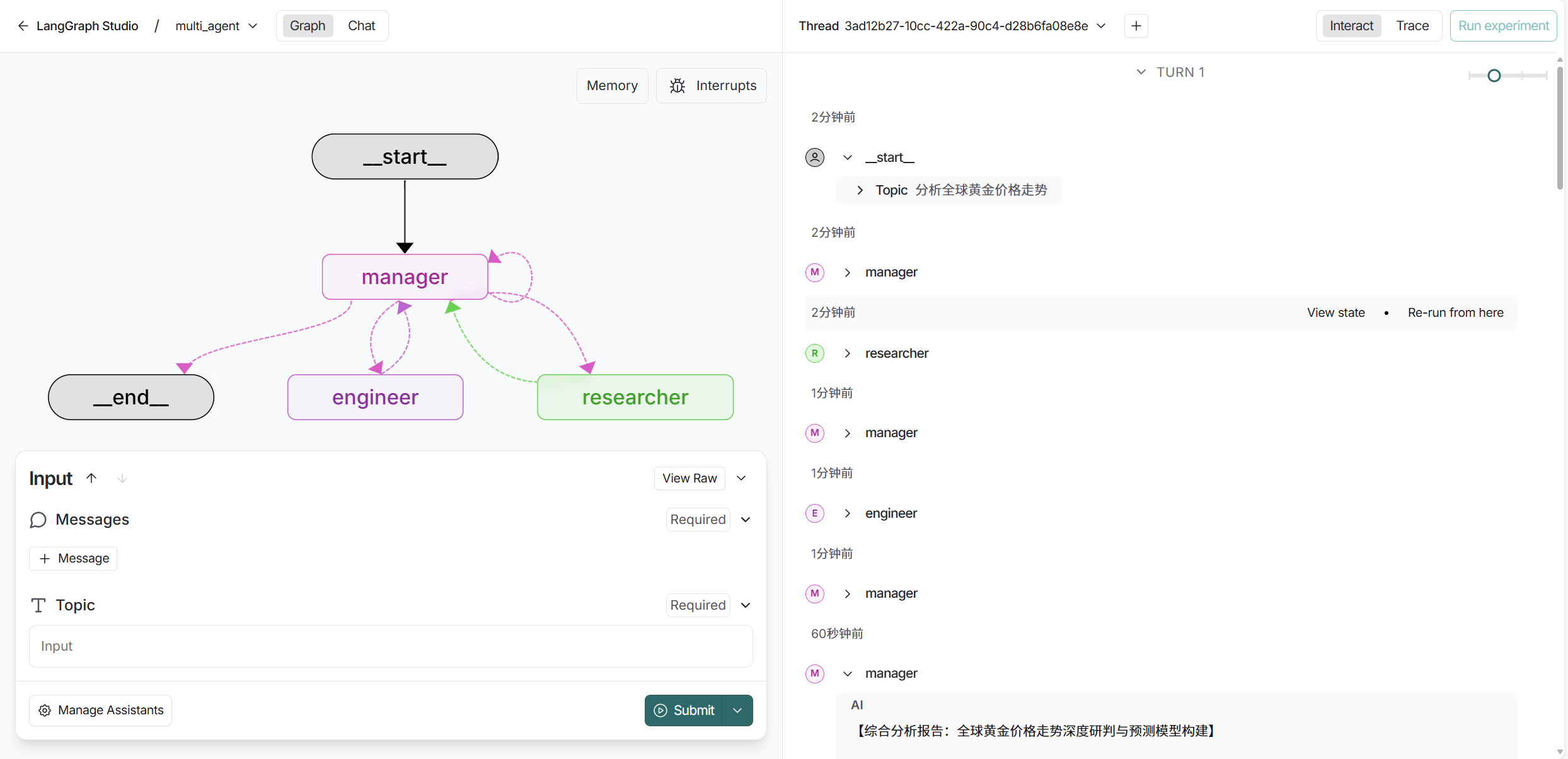Click the Topic input field

click(391, 646)
